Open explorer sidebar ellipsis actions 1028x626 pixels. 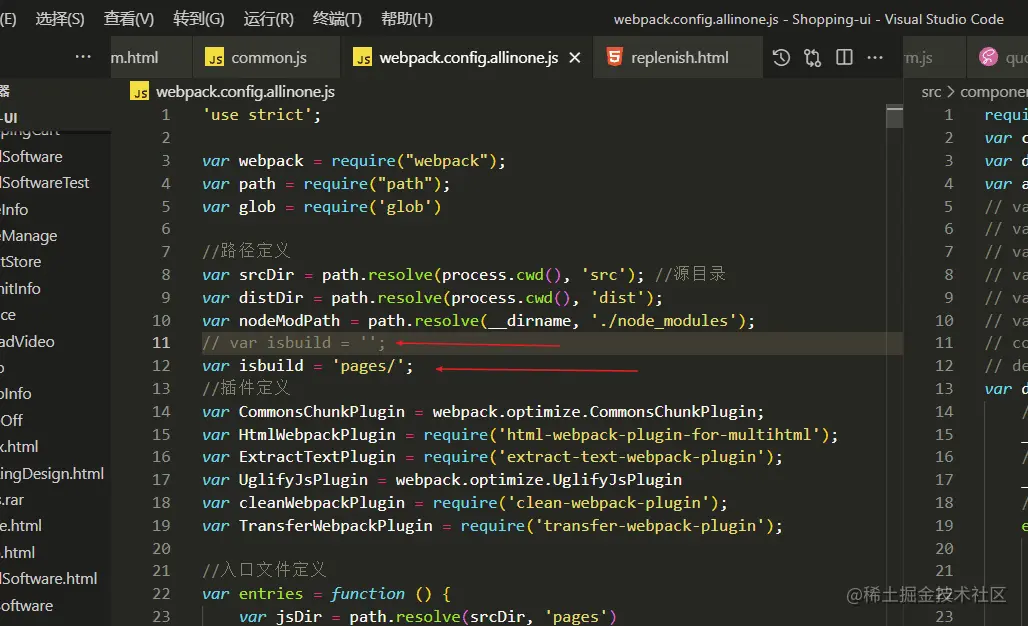[x=83, y=57]
